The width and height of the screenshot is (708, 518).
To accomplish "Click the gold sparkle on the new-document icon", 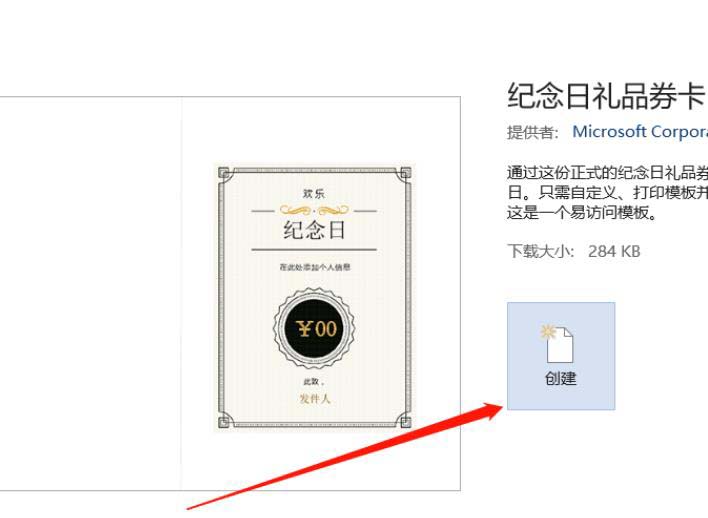I will pyautogui.click(x=548, y=332).
